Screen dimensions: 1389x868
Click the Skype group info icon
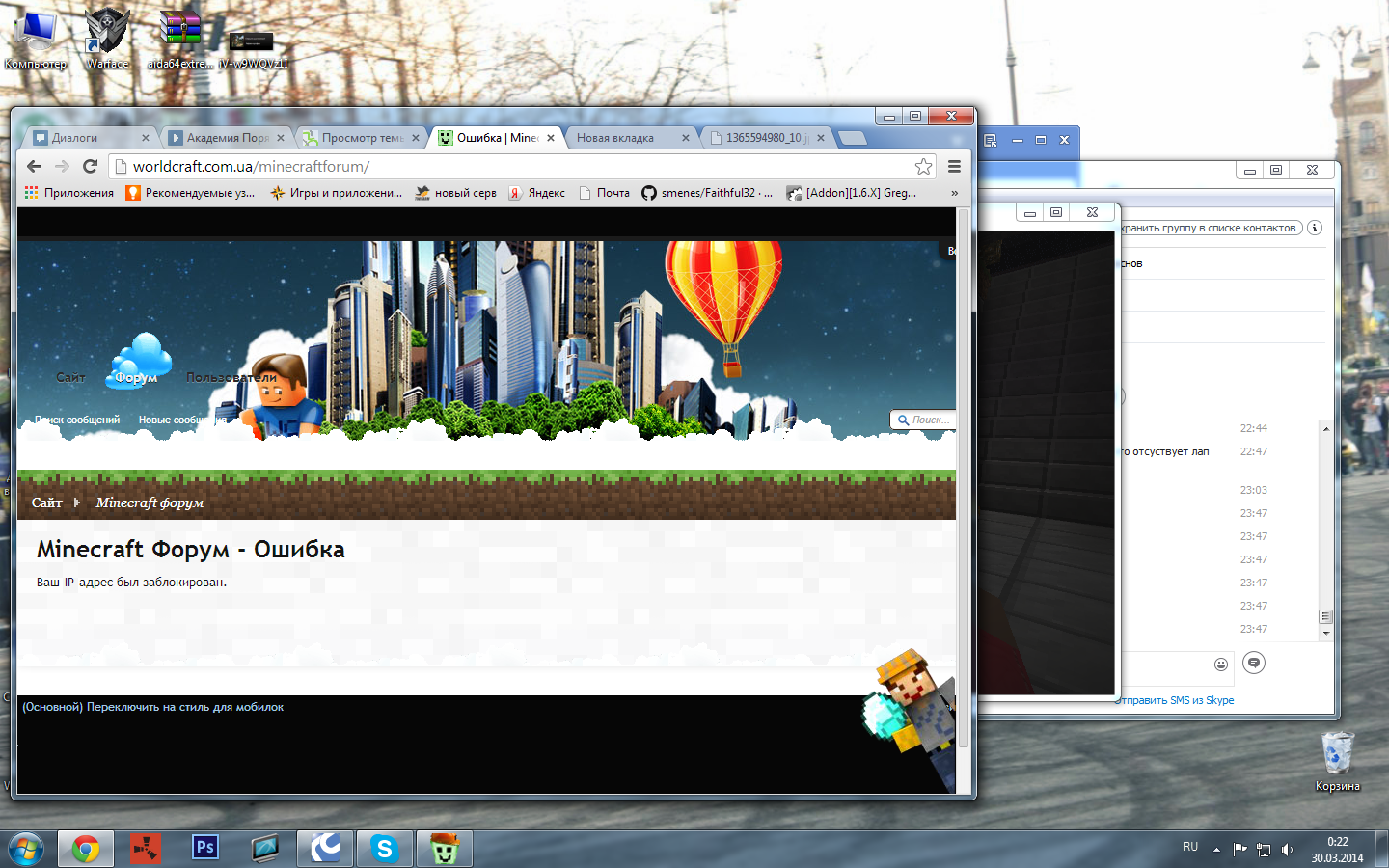tap(1315, 228)
